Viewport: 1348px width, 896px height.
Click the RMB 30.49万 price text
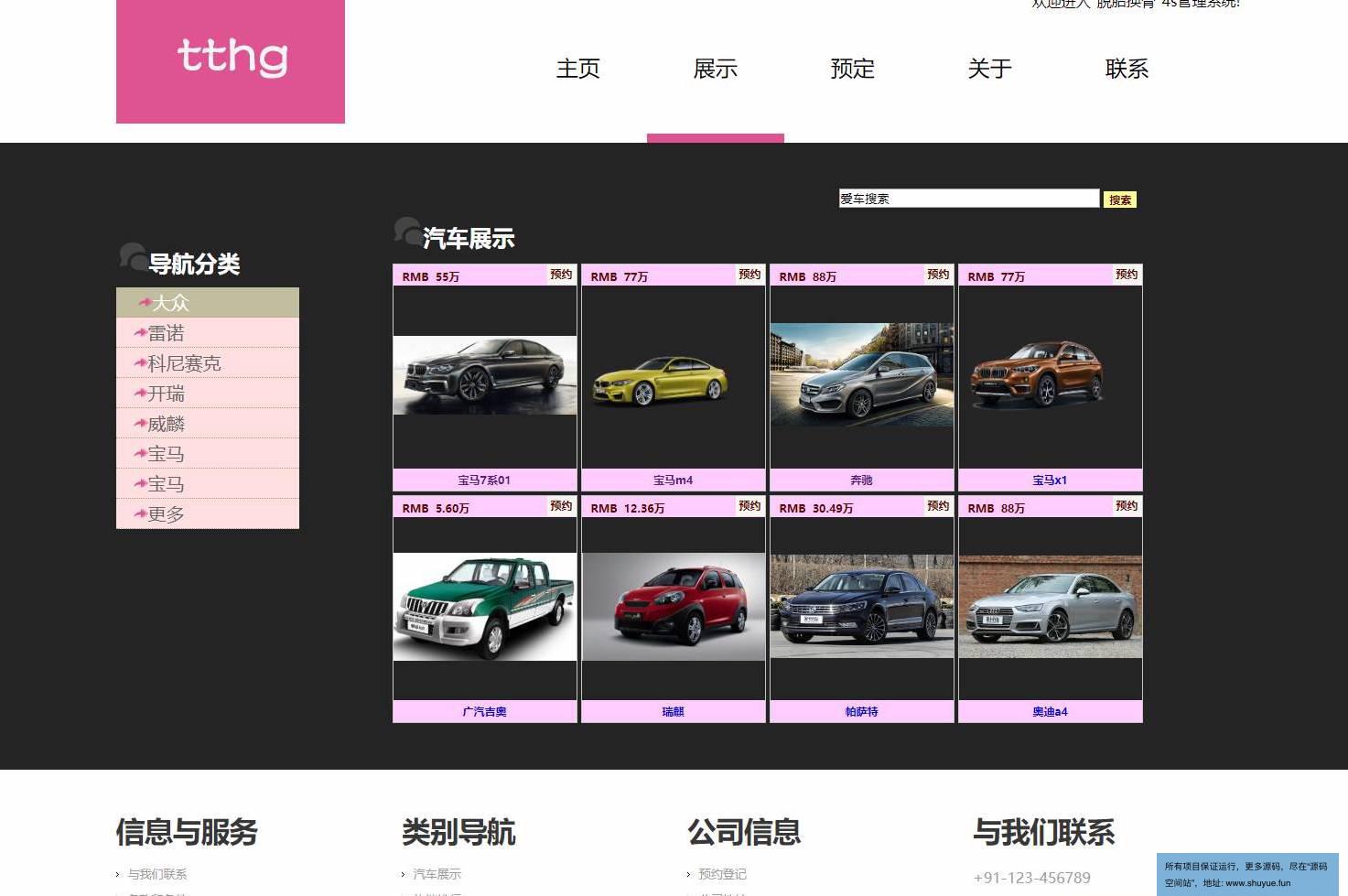(816, 508)
